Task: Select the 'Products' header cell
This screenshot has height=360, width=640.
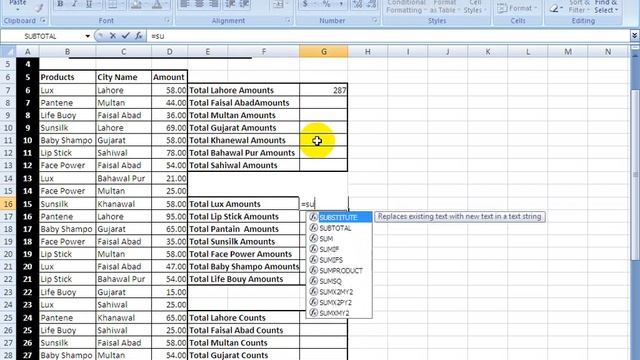Action: pyautogui.click(x=67, y=77)
